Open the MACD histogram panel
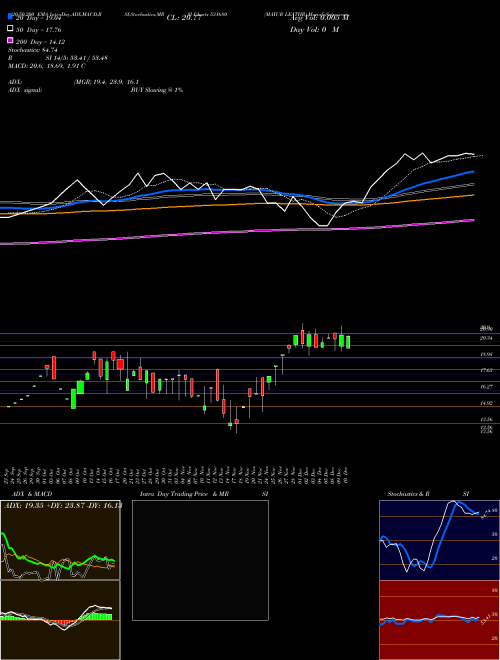Screen dimensions: 500x660 [60, 620]
